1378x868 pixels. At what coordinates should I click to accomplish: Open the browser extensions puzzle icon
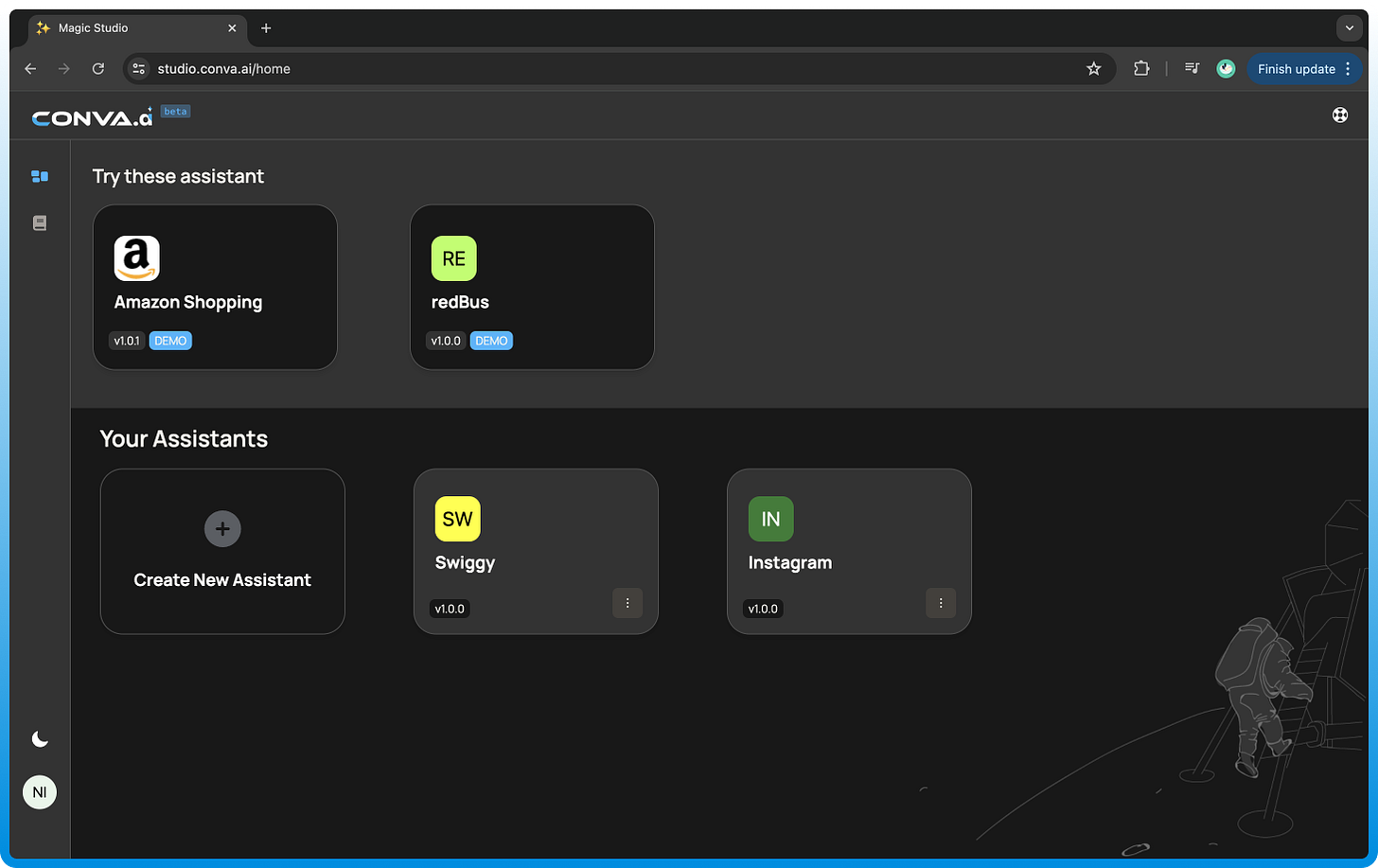point(1141,69)
